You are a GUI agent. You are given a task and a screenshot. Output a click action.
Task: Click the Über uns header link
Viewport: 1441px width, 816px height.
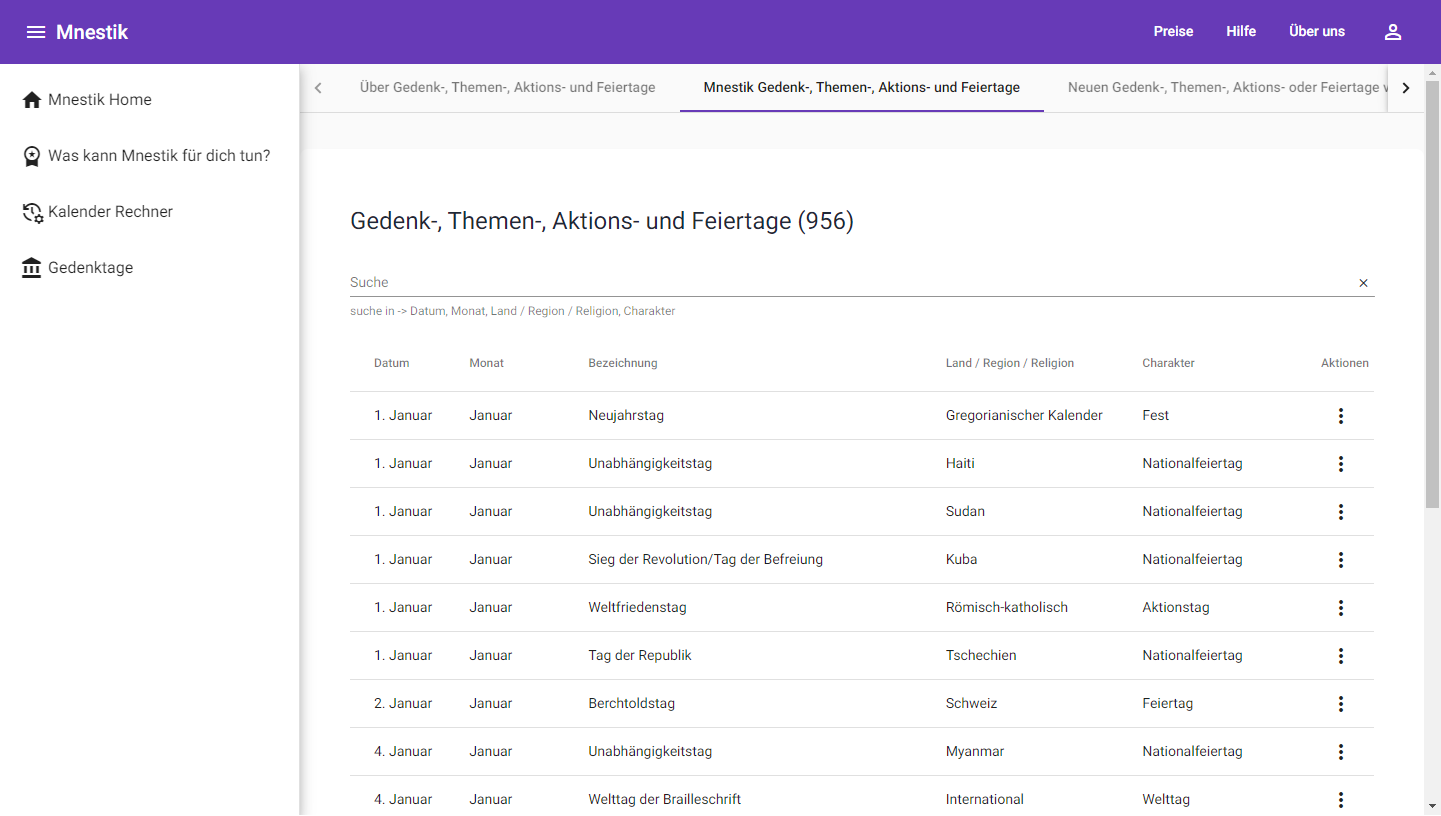[x=1317, y=32]
